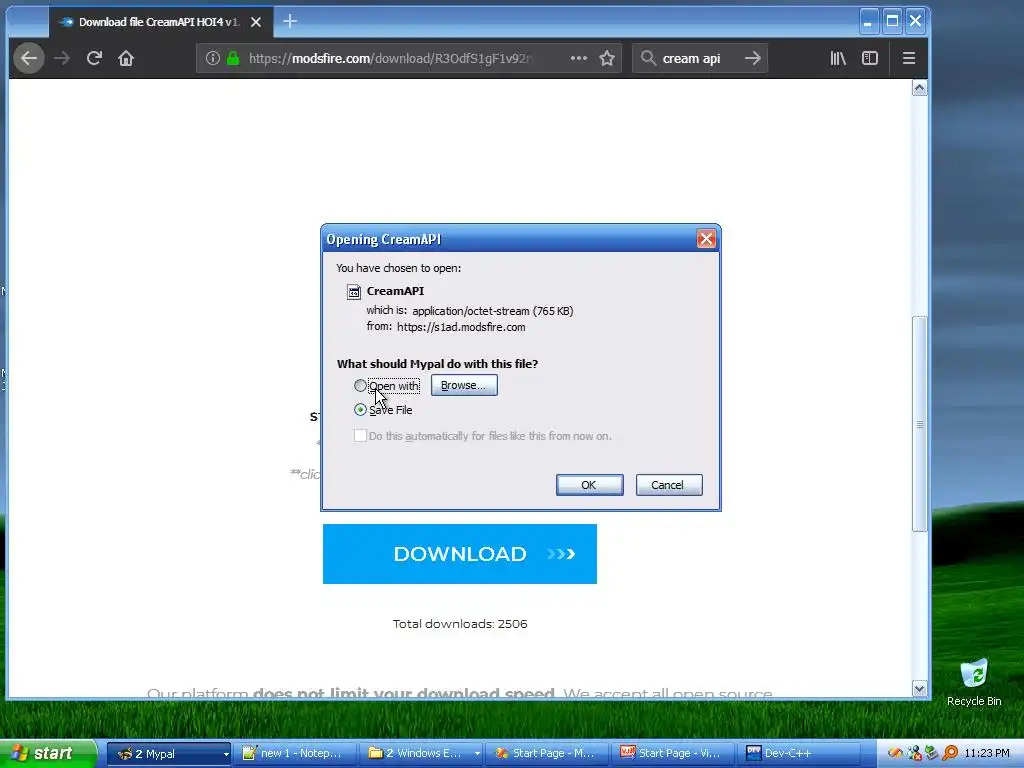This screenshot has width=1024, height=768.
Task: Open the hamburger menu
Action: click(908, 58)
